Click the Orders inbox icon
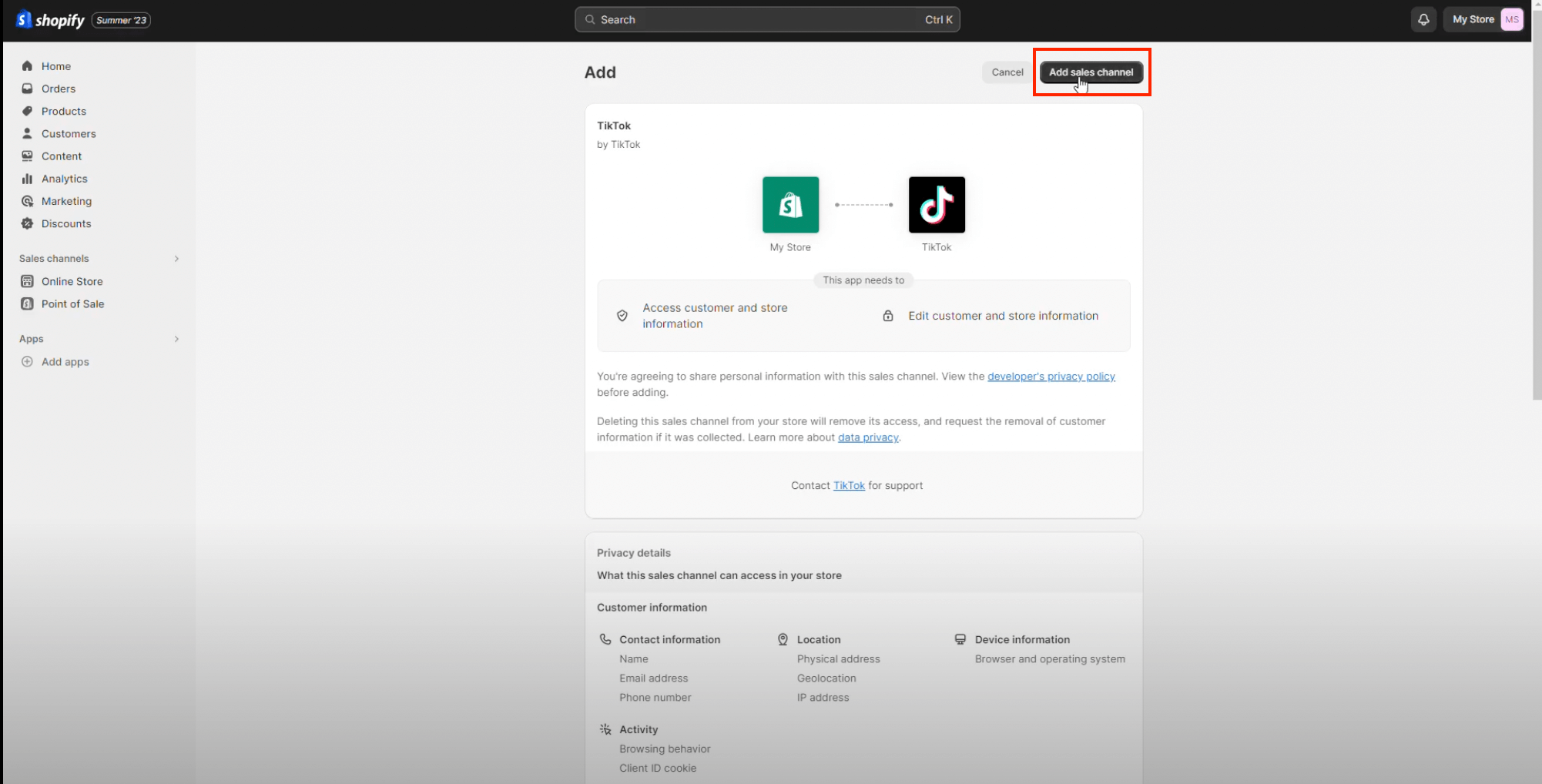The height and width of the screenshot is (784, 1542). point(27,89)
